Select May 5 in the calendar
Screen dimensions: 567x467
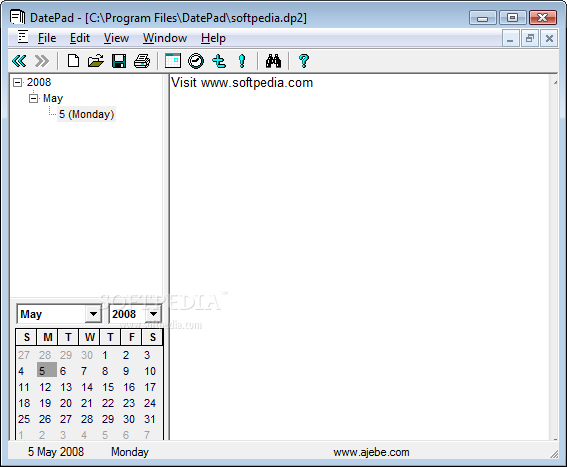pos(47,371)
